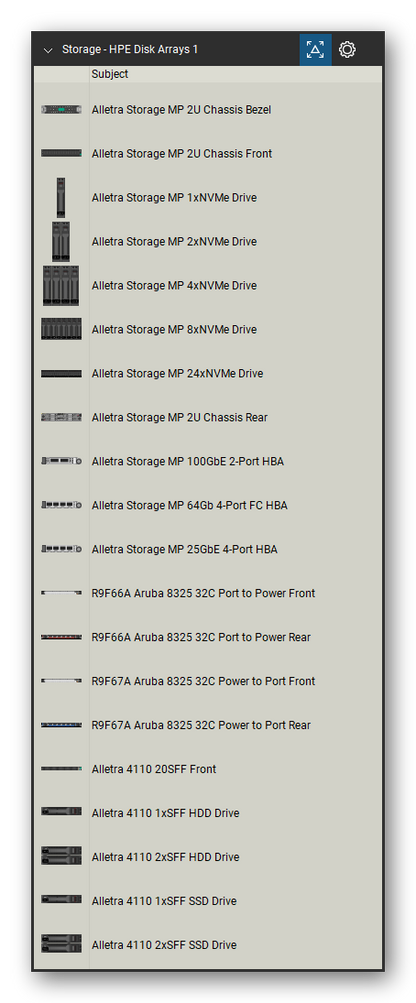Choose the Alletra 4110 1xSFF SSD Drive icon
The height and width of the screenshot is (1003, 416).
pos(61,899)
